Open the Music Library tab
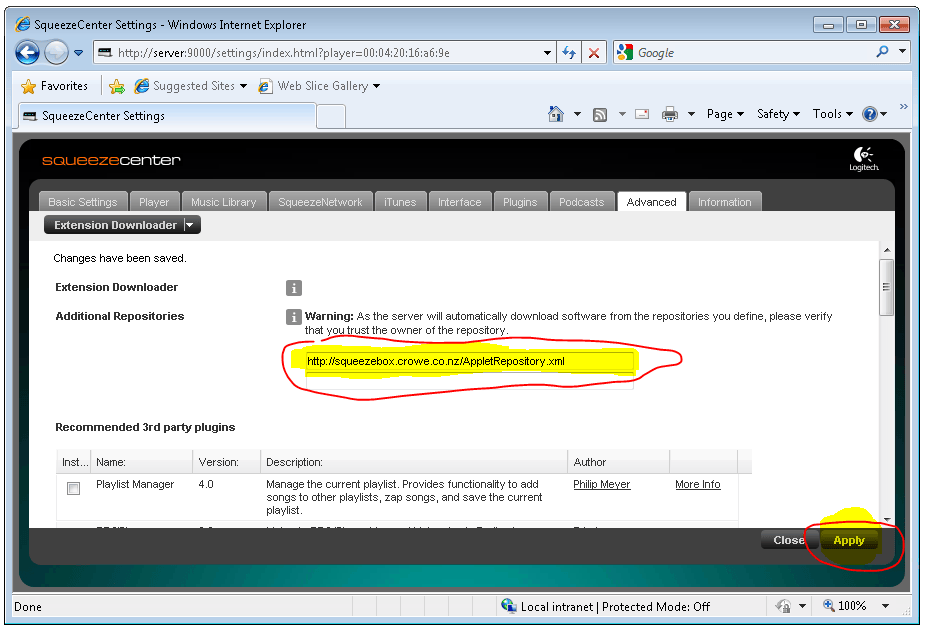This screenshot has width=926, height=630. pos(224,202)
